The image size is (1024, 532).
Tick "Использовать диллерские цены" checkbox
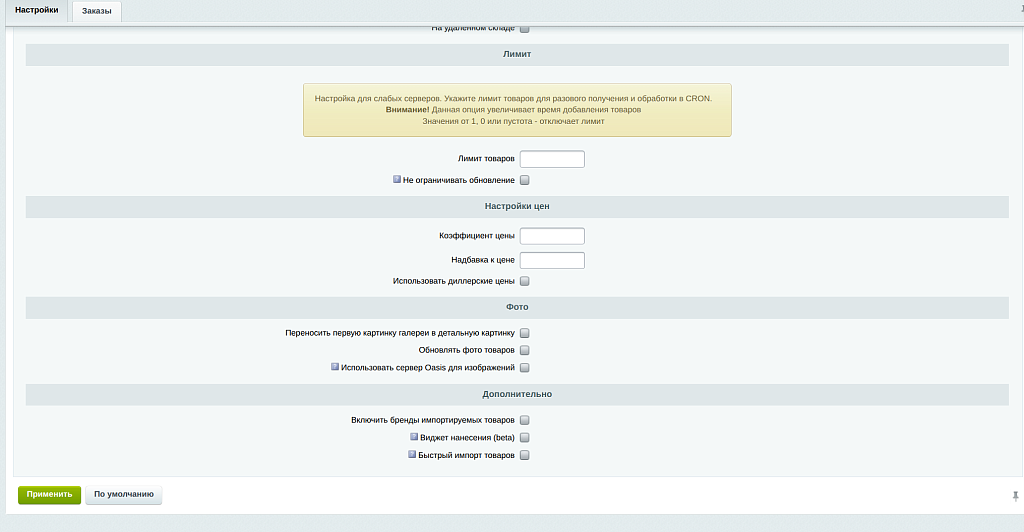tap(524, 282)
